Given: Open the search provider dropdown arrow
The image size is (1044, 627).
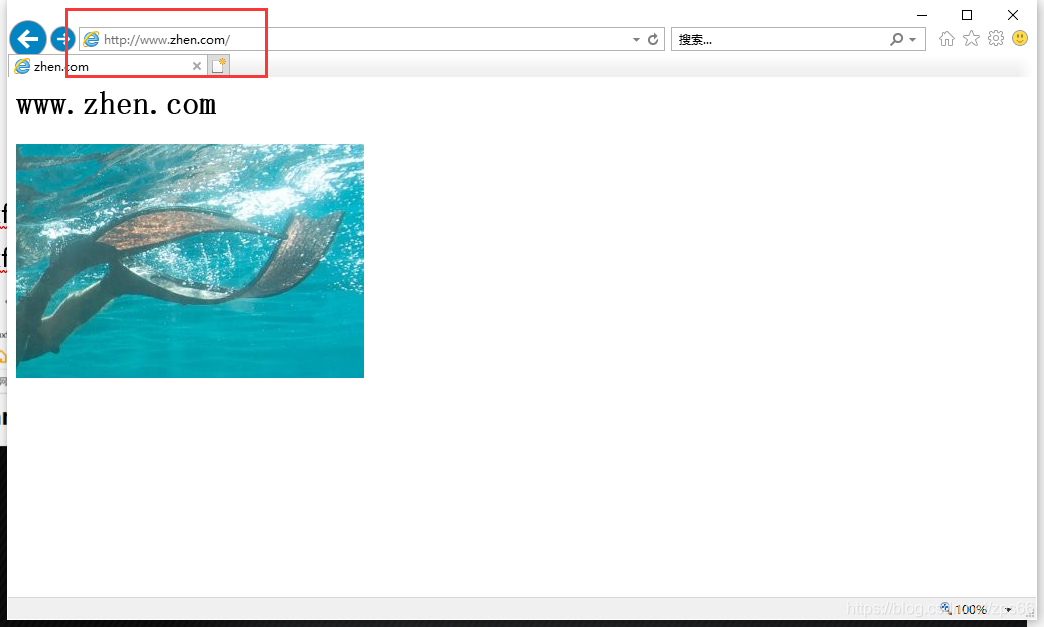Looking at the screenshot, I should (913, 40).
